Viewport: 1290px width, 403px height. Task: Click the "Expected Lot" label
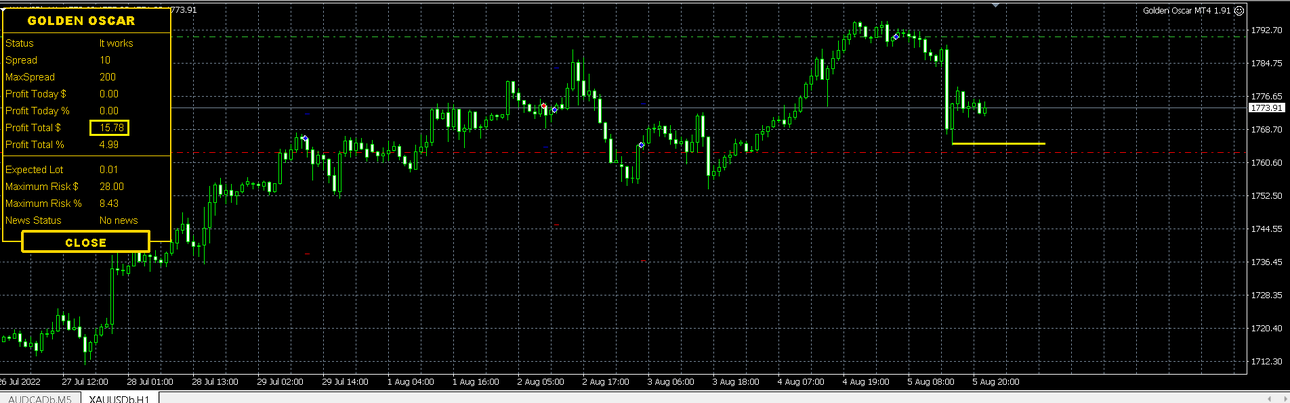(x=33, y=169)
